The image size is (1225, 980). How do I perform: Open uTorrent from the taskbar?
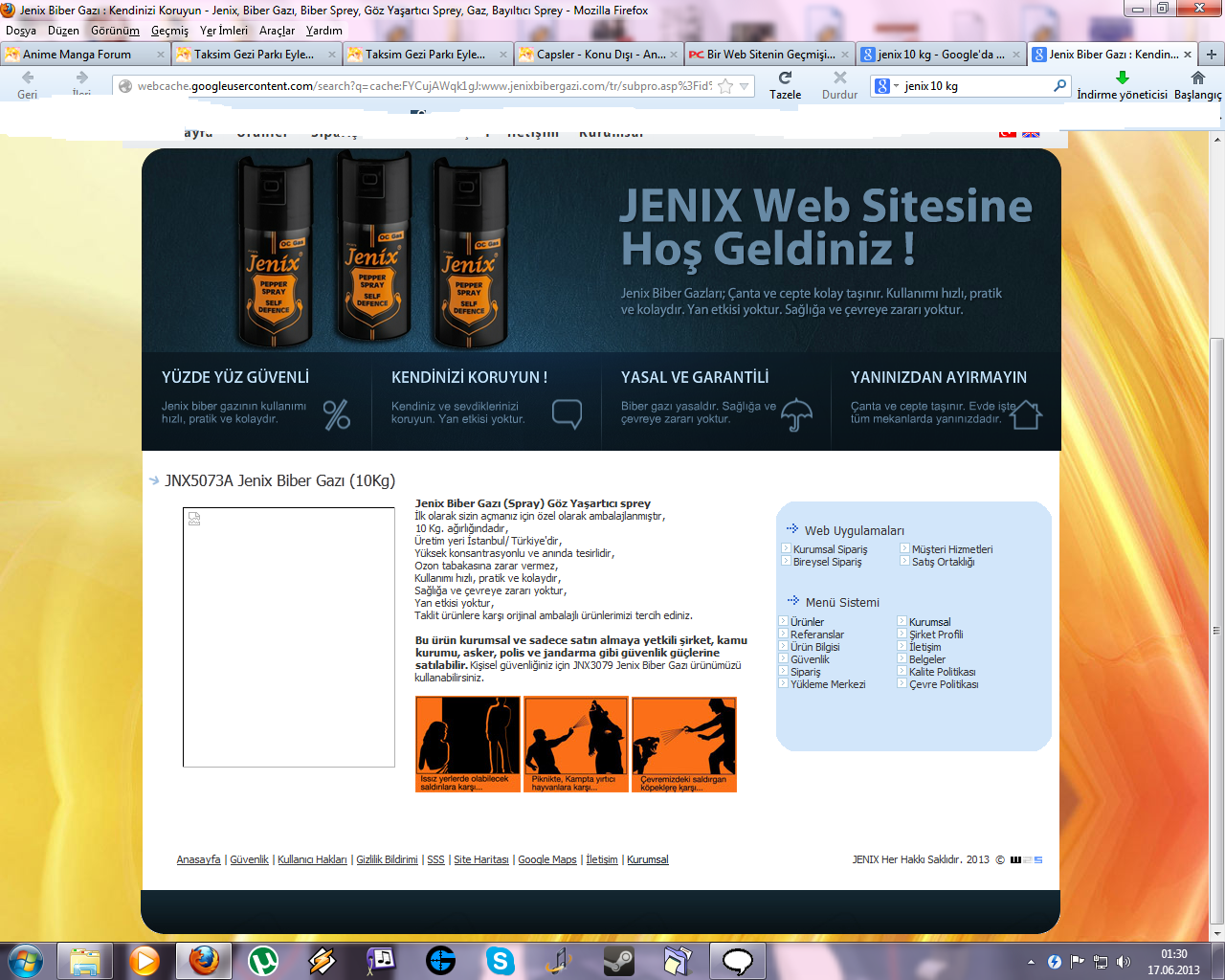pyautogui.click(x=262, y=960)
